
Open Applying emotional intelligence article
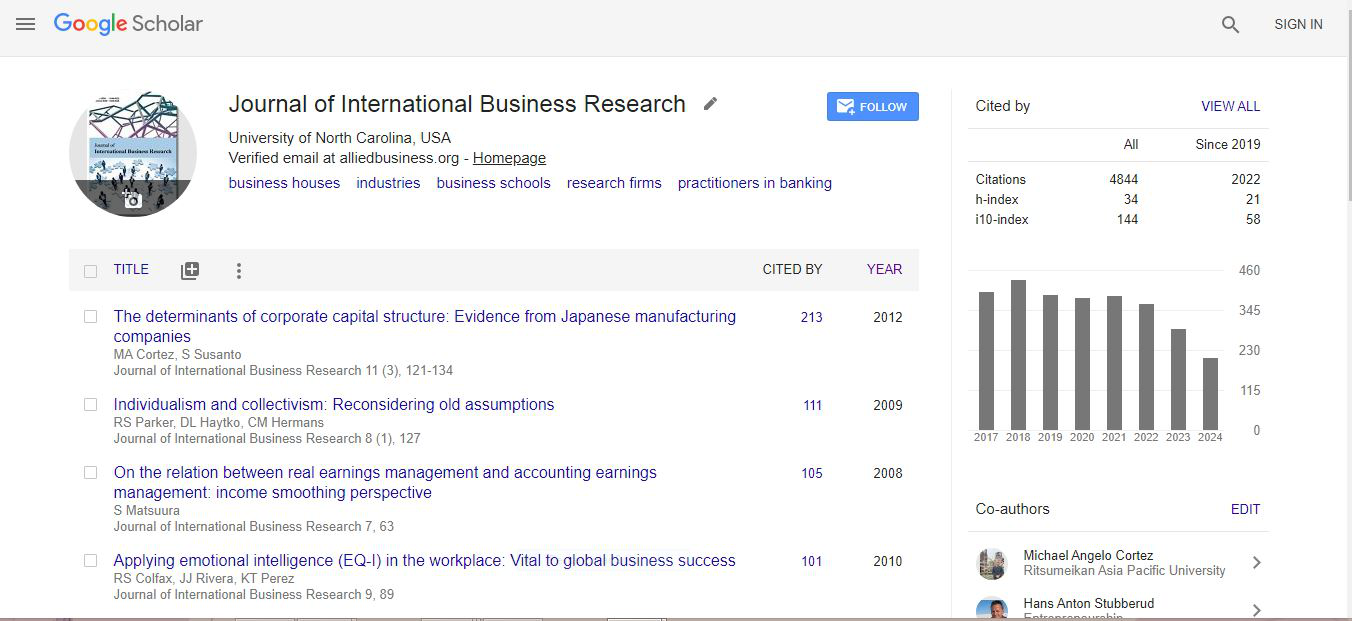[x=424, y=560]
